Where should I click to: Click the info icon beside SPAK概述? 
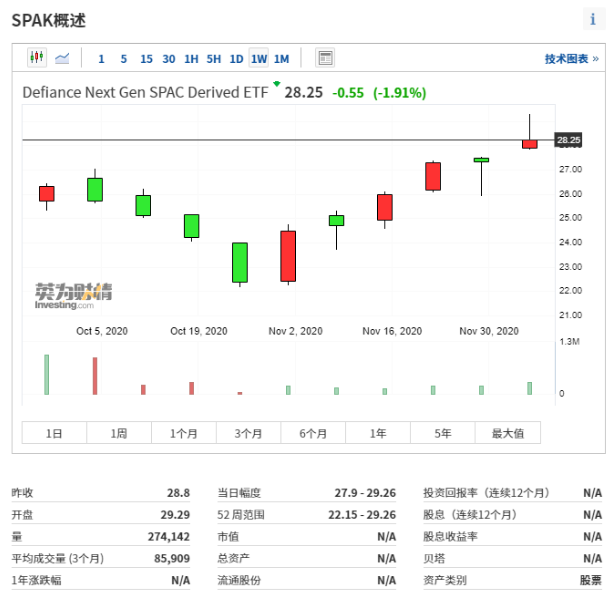[x=593, y=19]
